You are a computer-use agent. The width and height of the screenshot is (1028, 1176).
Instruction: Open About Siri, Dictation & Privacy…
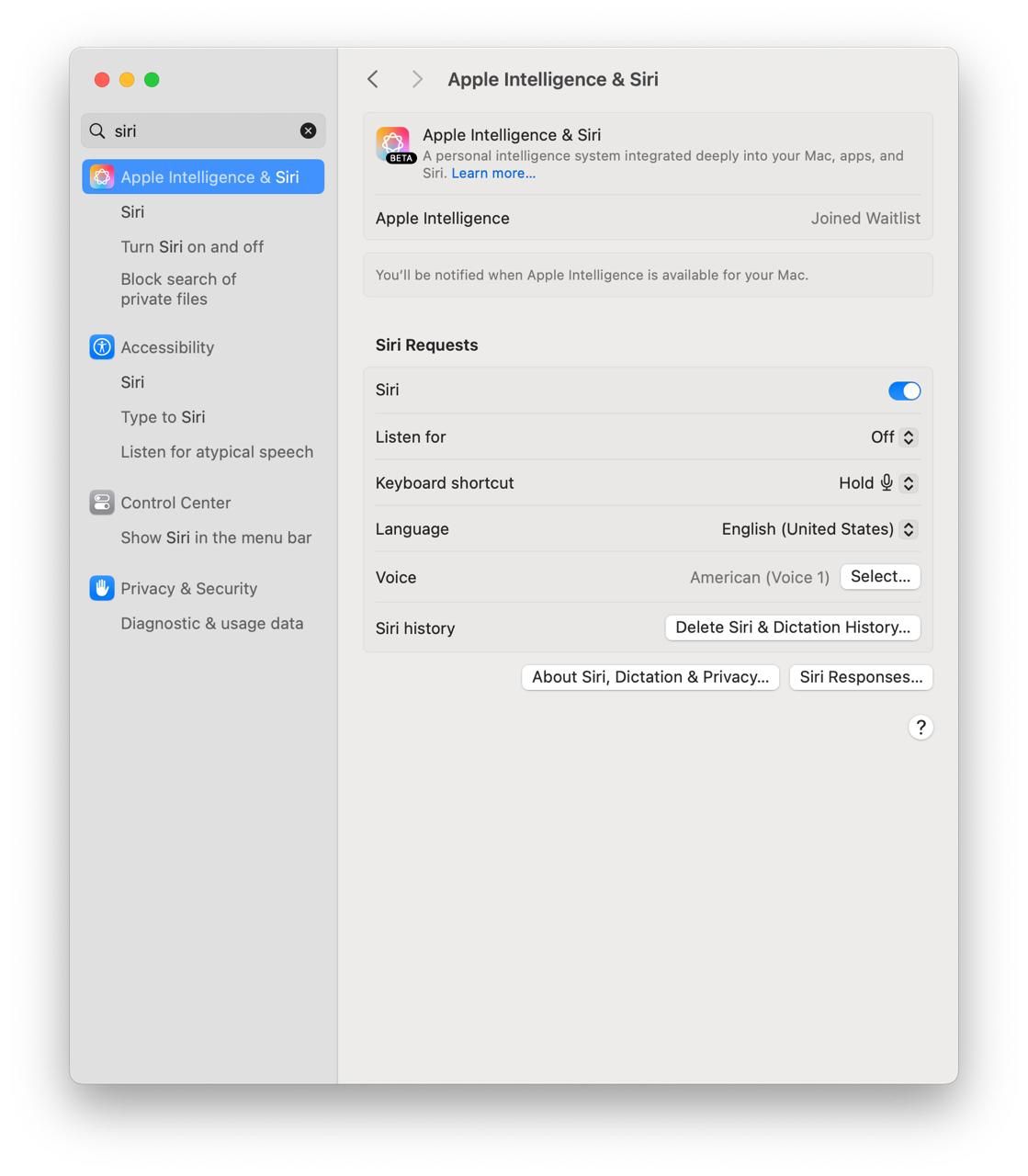(x=650, y=677)
